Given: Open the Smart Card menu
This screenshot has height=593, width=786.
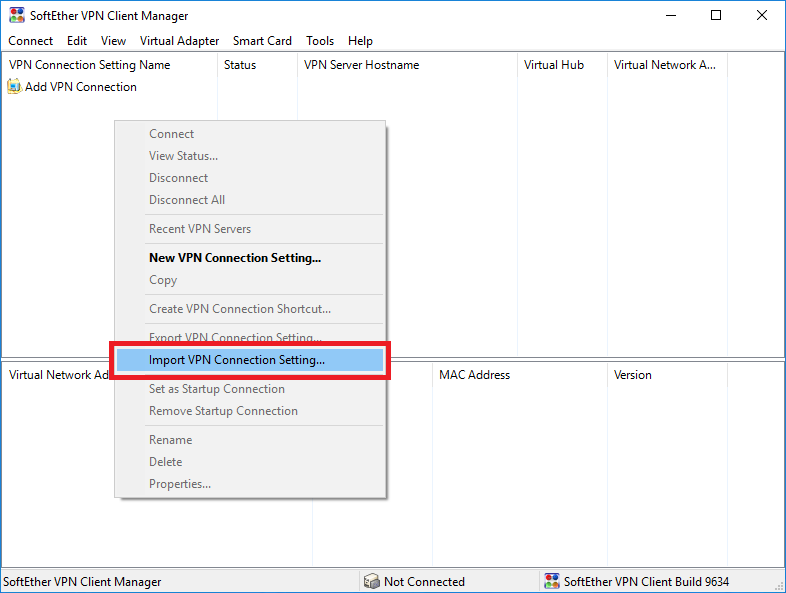Looking at the screenshot, I should point(262,41).
